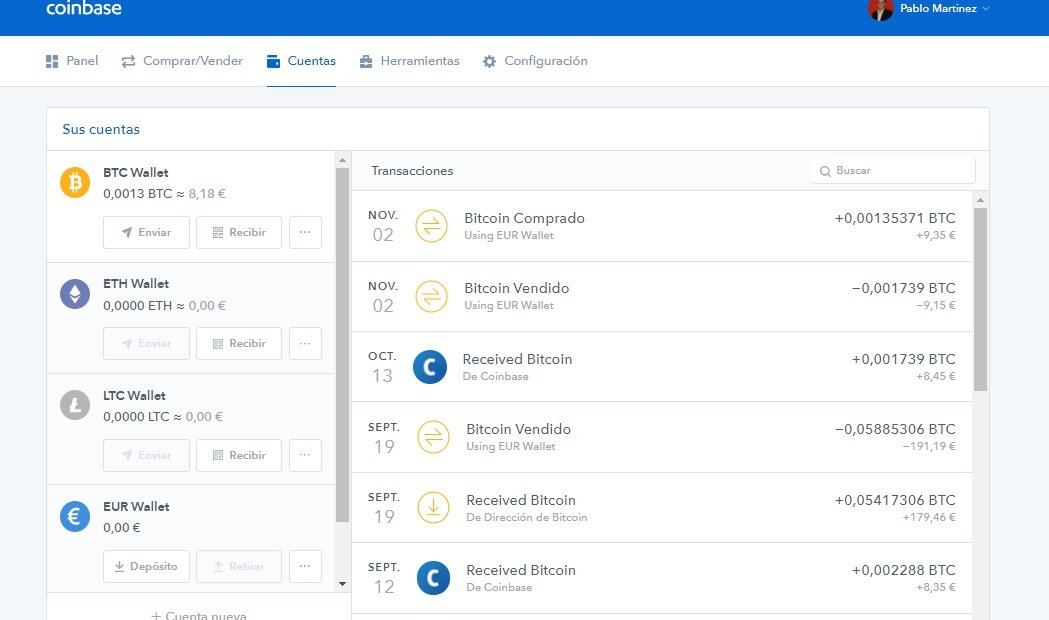The image size is (1049, 620).
Task: Click the Euro icon in EUR Wallet
Action: pyautogui.click(x=75, y=517)
